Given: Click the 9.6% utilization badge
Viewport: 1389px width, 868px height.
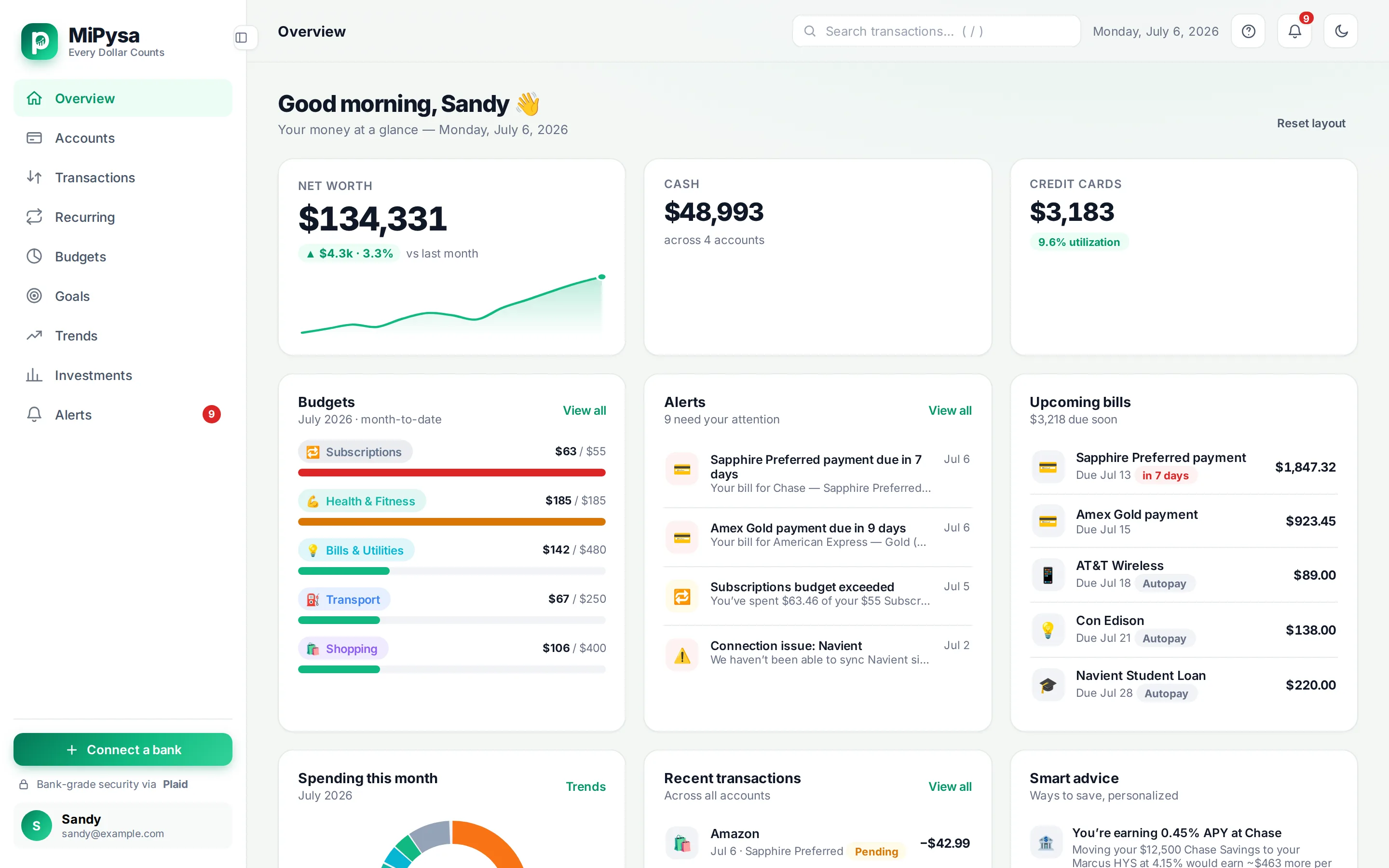Looking at the screenshot, I should 1078,242.
